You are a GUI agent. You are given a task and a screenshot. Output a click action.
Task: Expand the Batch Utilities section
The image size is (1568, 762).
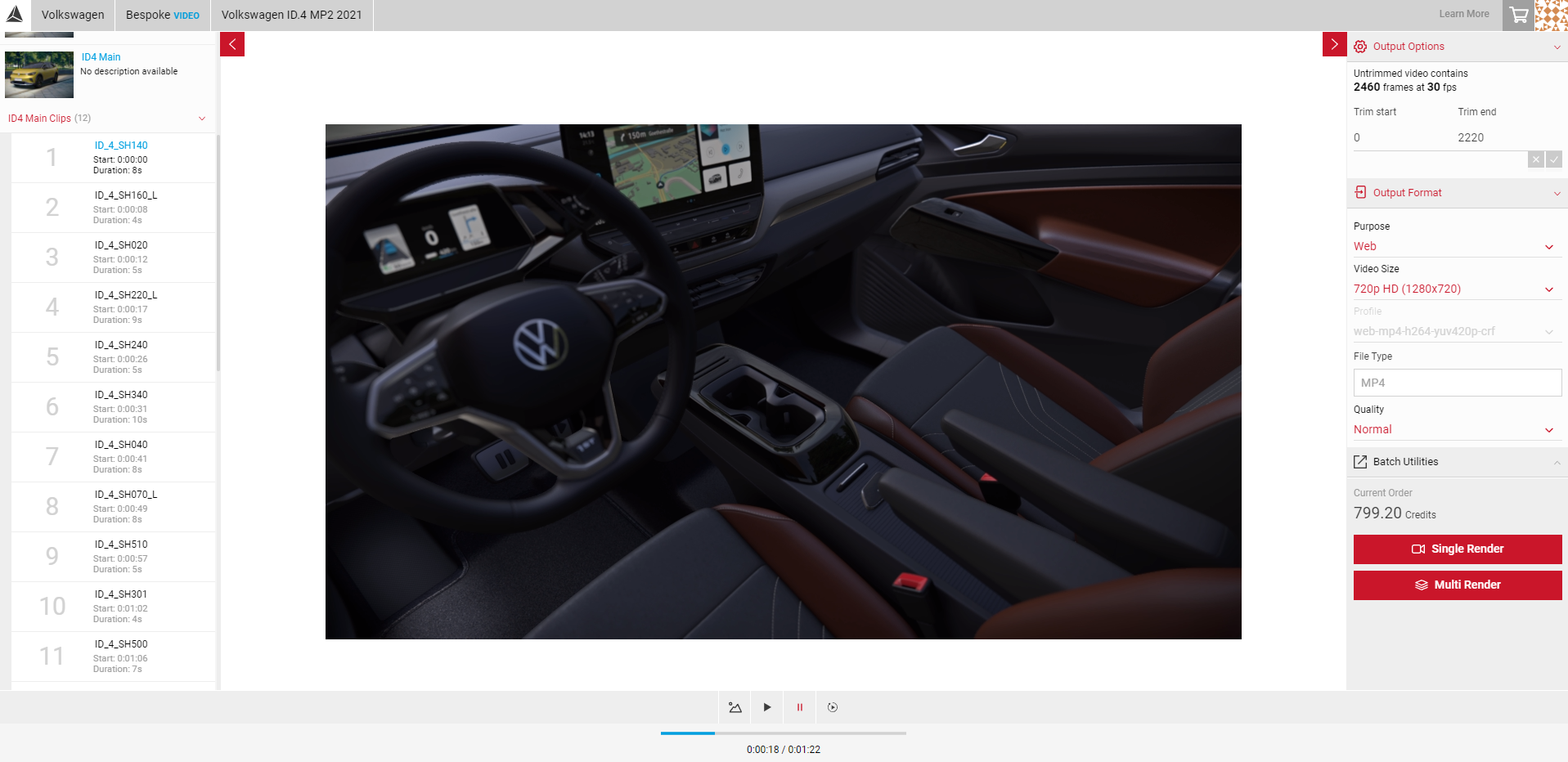(x=1557, y=462)
